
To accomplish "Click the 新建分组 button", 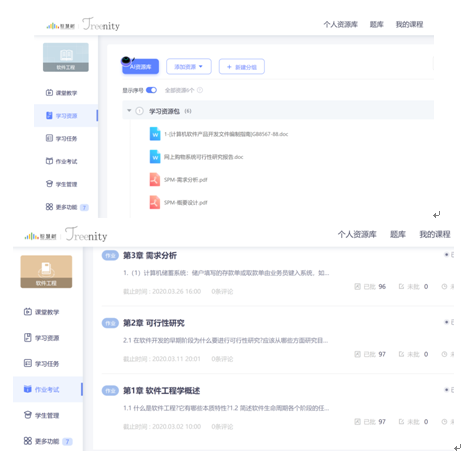I will pyautogui.click(x=242, y=67).
